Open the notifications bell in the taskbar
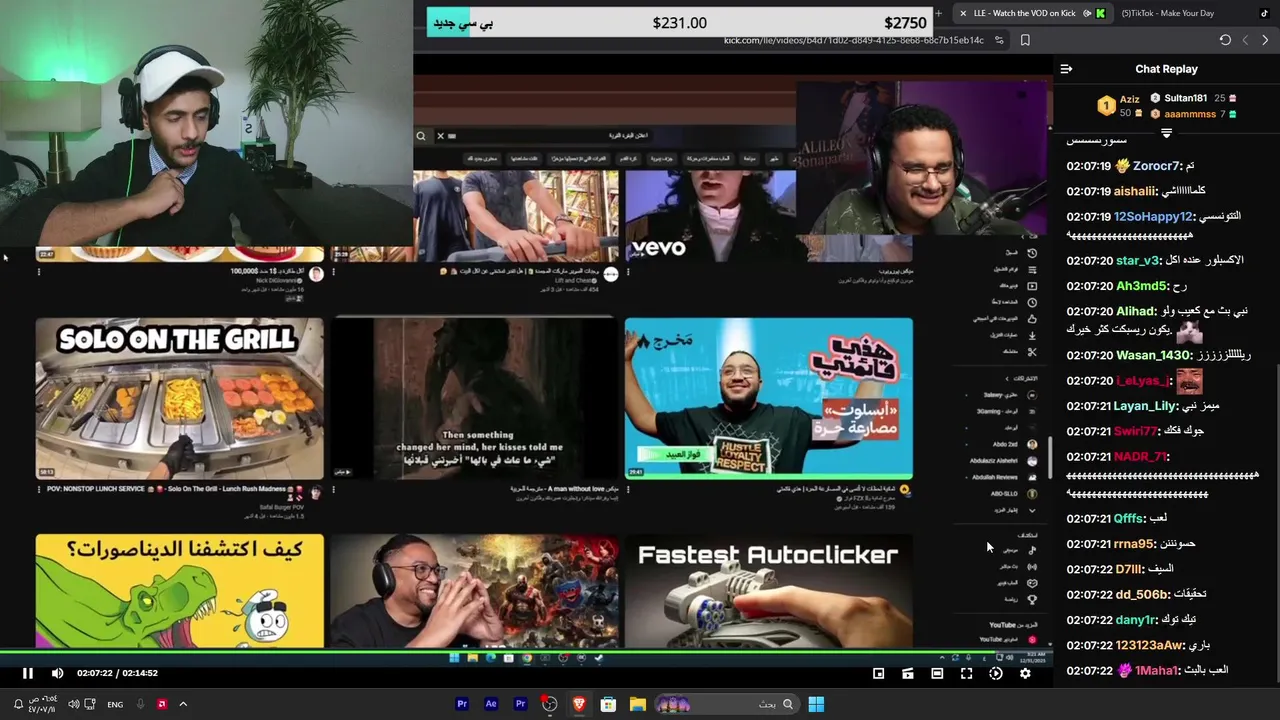1280x720 pixels. pyautogui.click(x=18, y=704)
